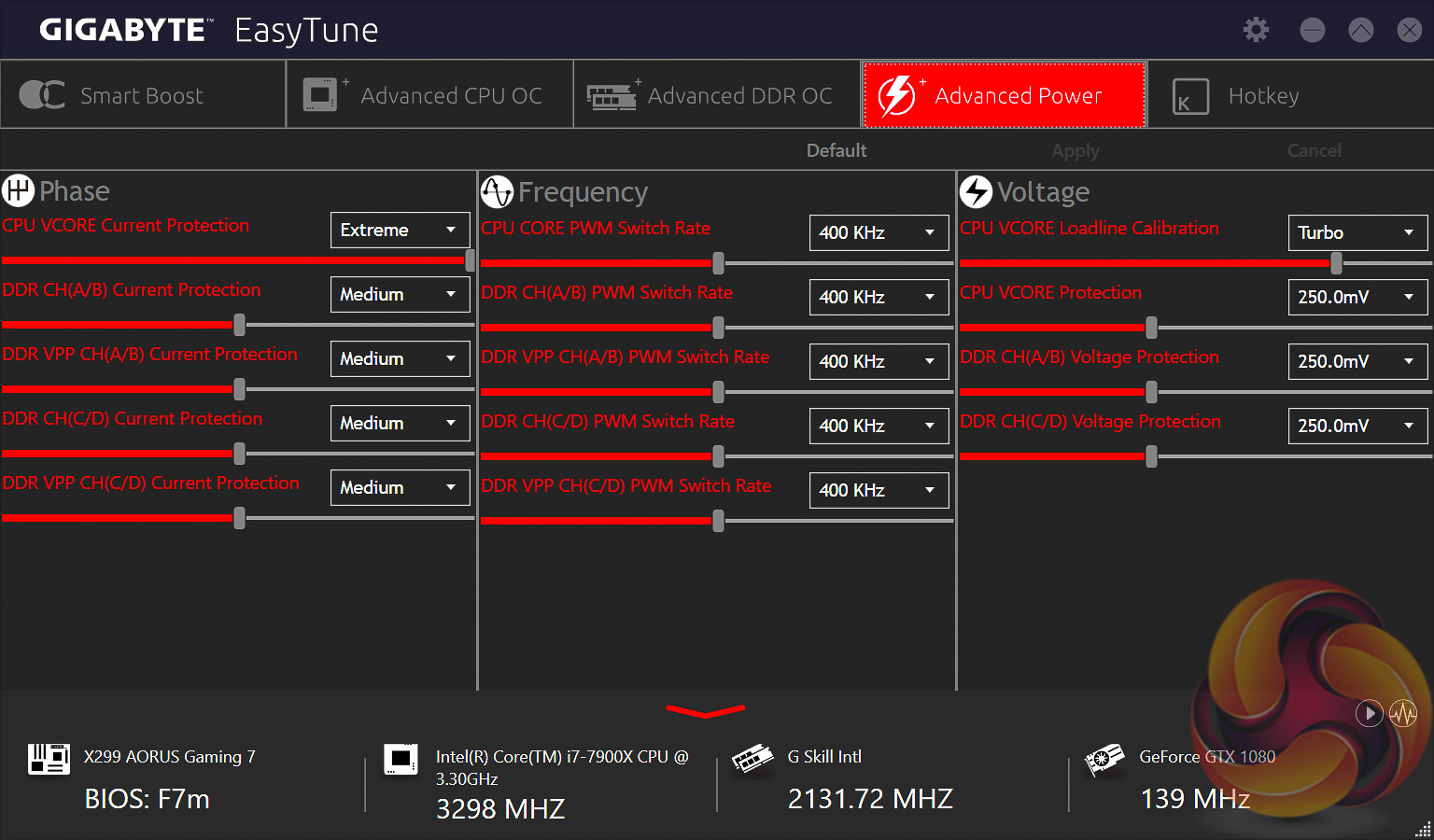Image resolution: width=1434 pixels, height=840 pixels.
Task: Open CPU VCORE Protection voltage dropdown
Action: 1357,297
